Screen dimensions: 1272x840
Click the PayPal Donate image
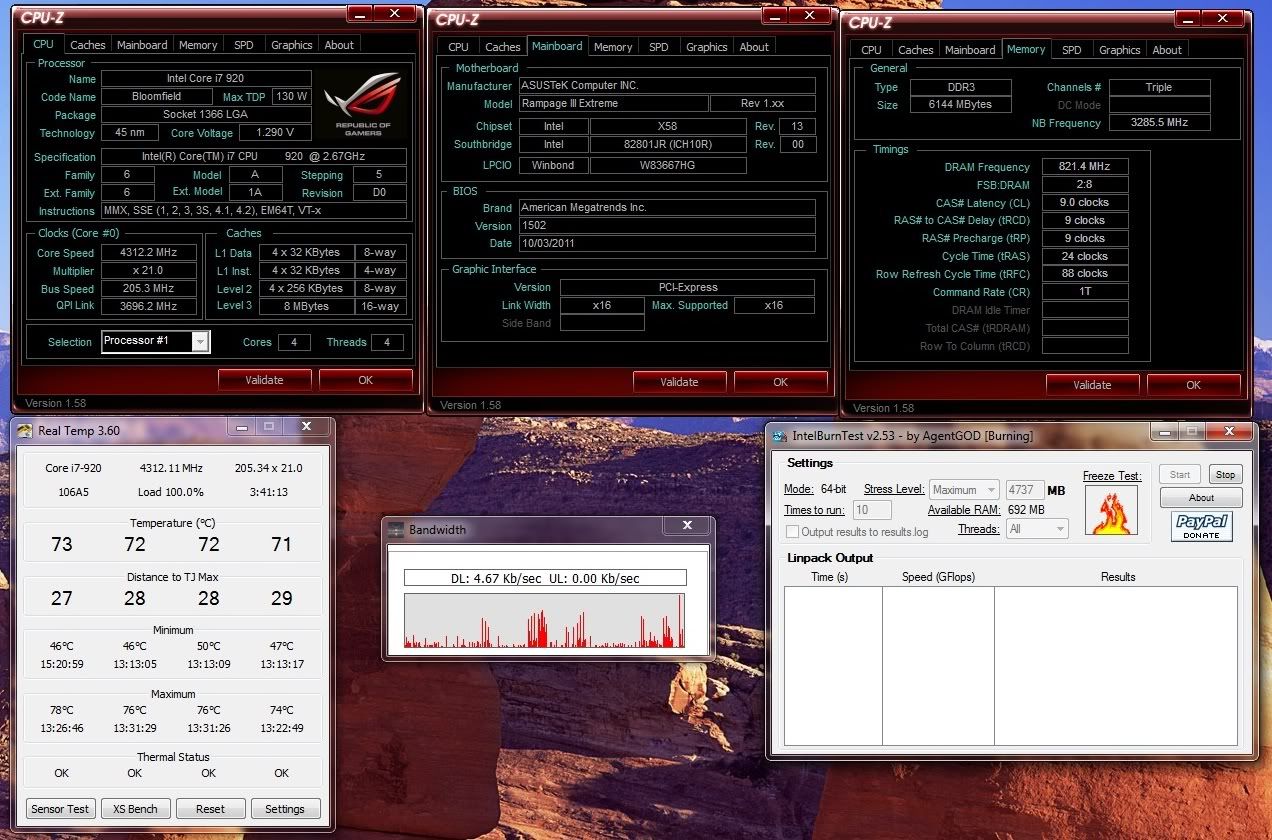(1201, 526)
